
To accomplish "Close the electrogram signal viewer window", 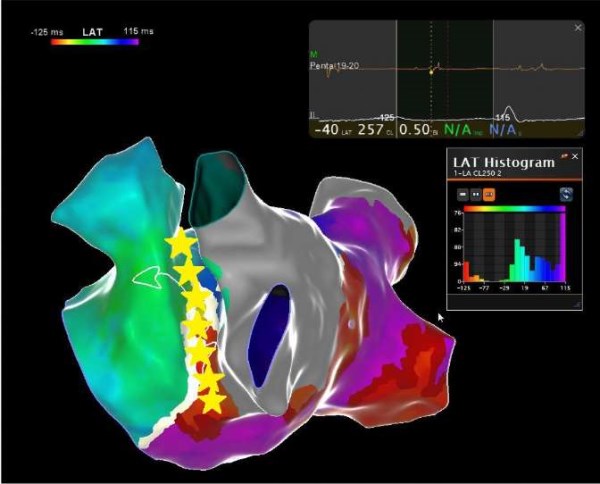I will (x=577, y=28).
